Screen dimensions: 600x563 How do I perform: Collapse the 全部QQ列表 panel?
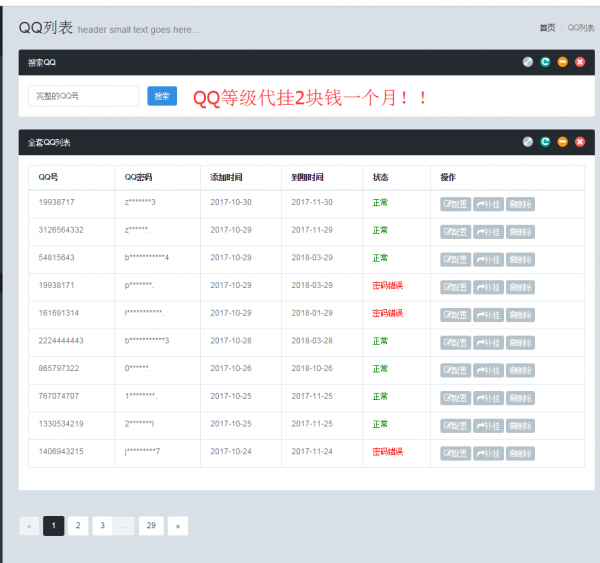[x=562, y=142]
